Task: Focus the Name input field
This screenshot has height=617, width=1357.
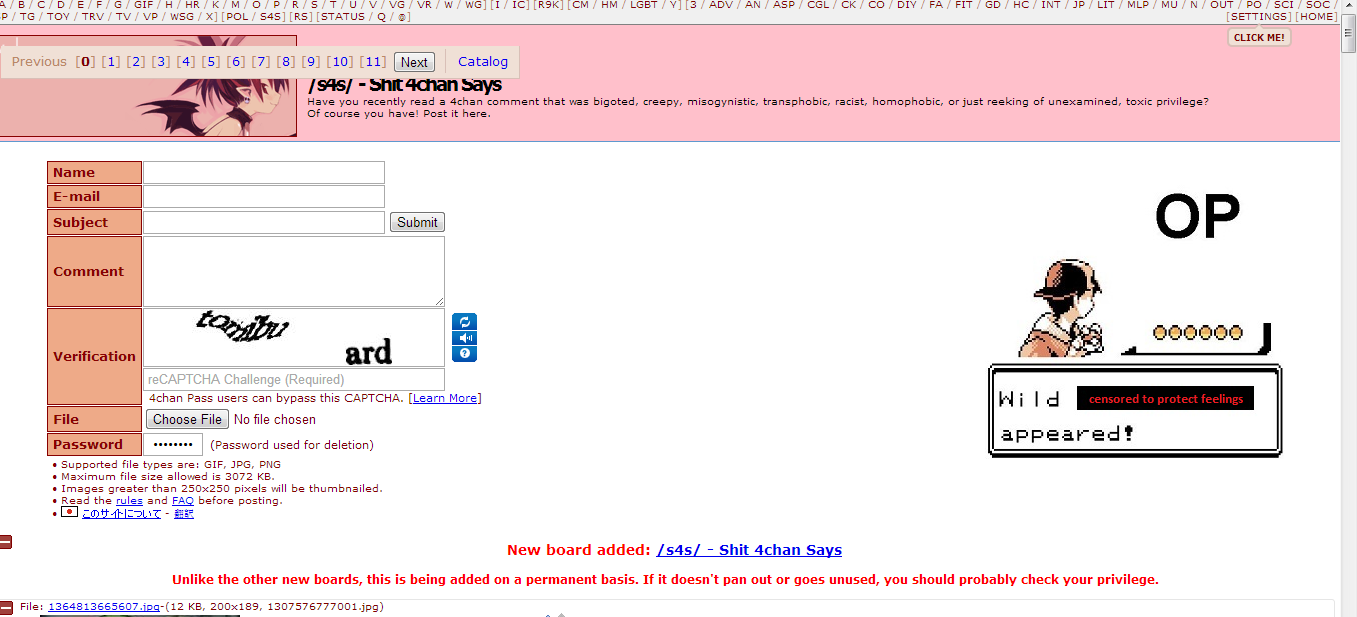Action: pos(264,172)
